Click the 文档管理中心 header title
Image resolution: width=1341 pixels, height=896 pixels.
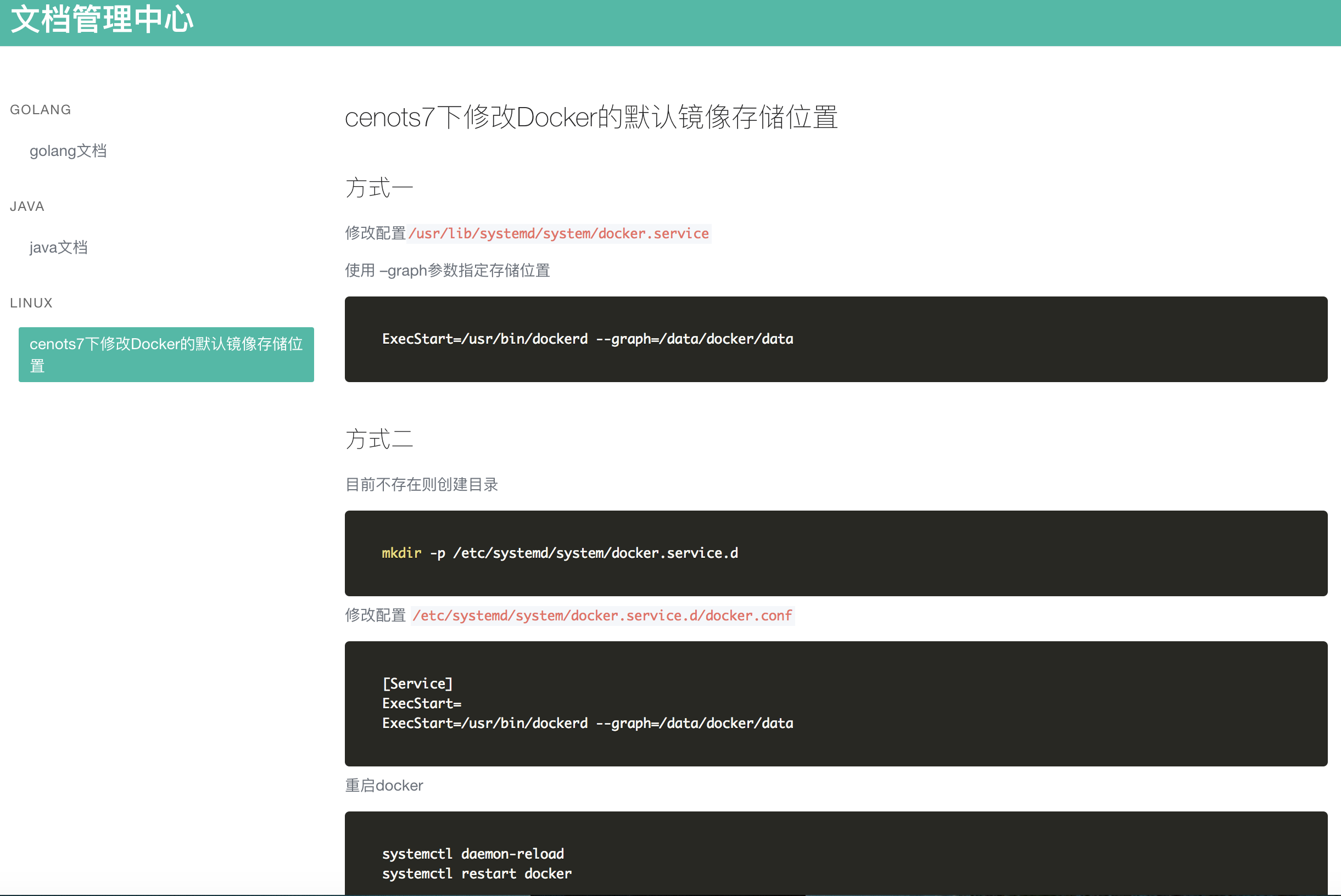(x=102, y=19)
